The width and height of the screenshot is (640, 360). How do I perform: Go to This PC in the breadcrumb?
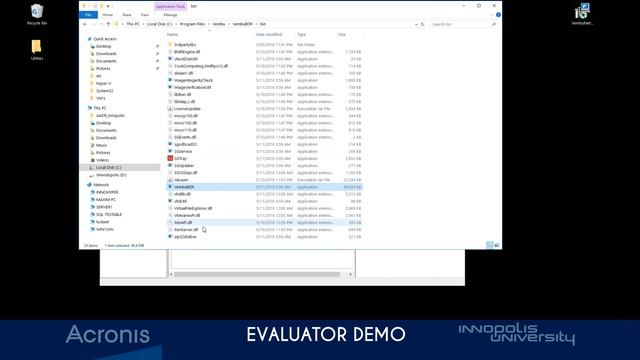pos(133,24)
